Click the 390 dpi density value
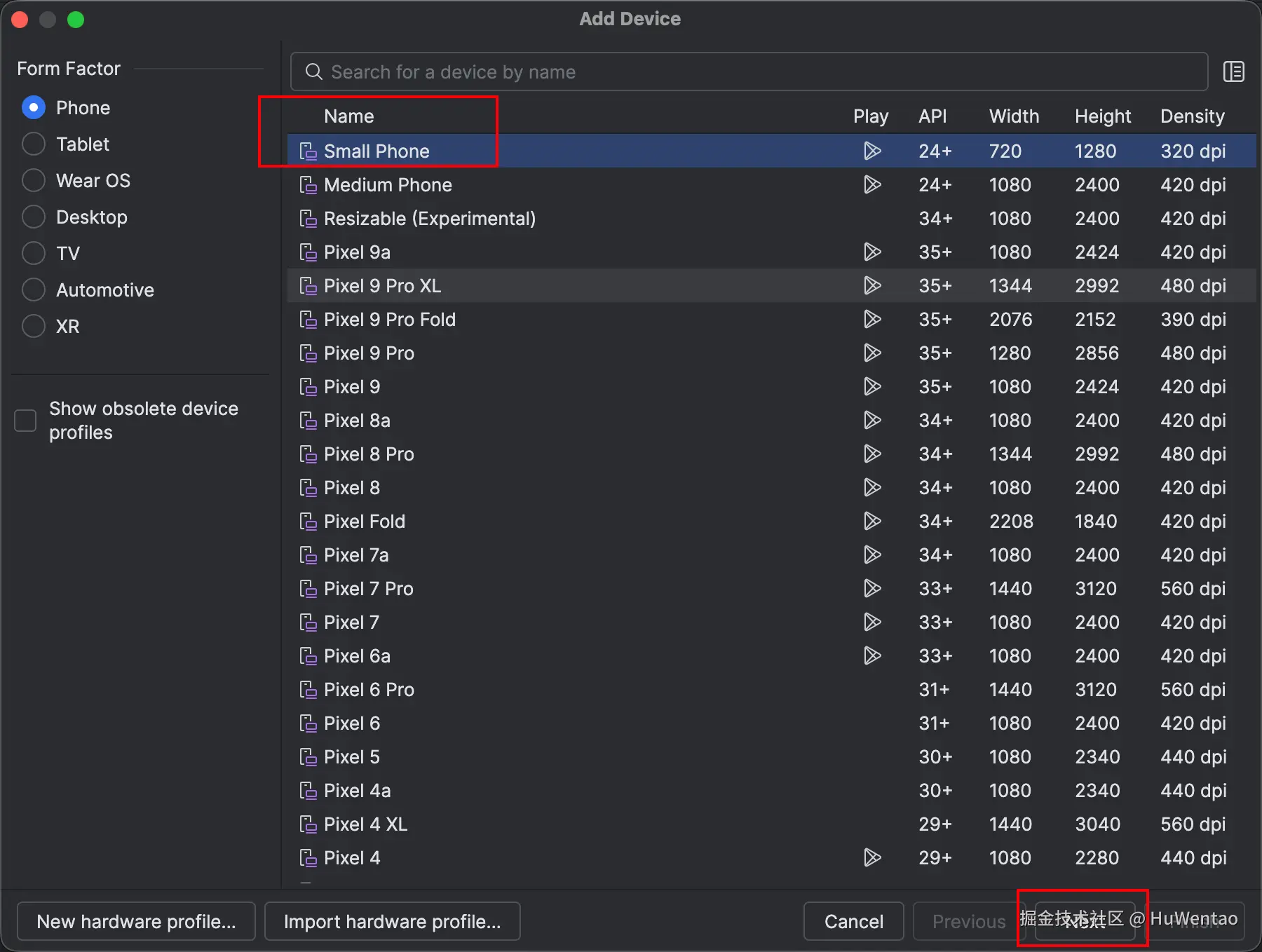Screen dimensions: 1262x952 (1193, 320)
